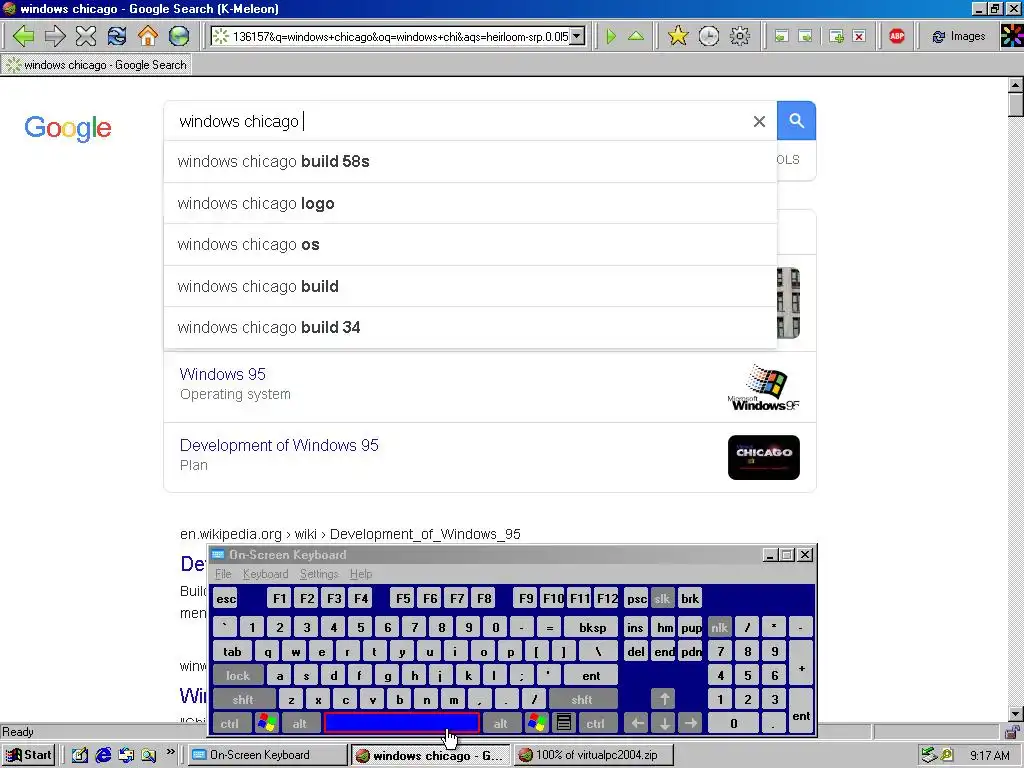The width and height of the screenshot is (1024, 768).
Task: Launch Internet Explorer from the Quick Launch bar
Action: 103,756
